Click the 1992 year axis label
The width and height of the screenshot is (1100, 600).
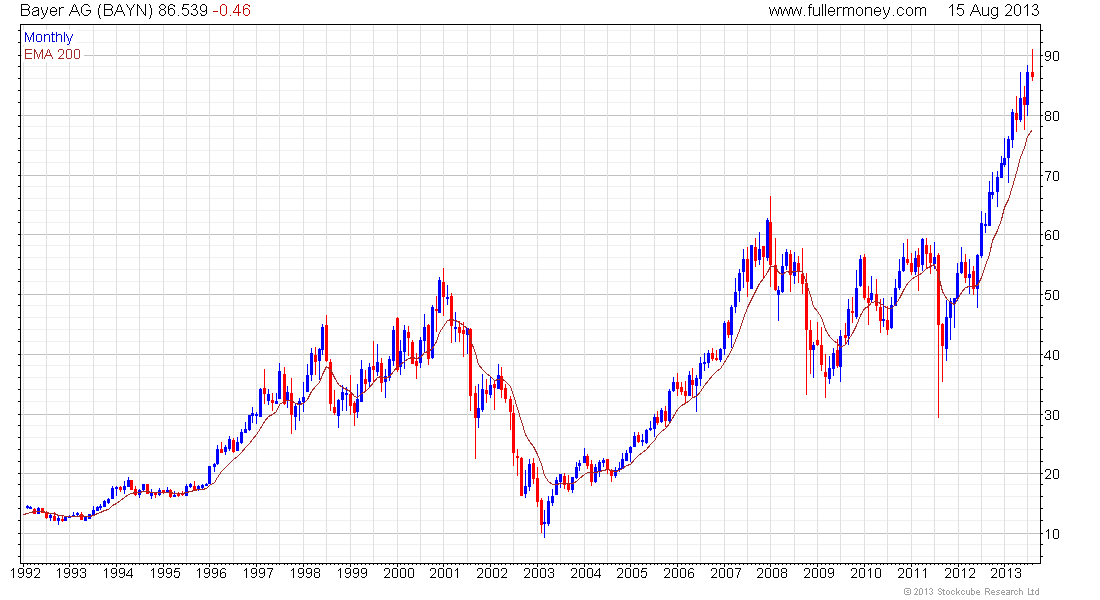click(x=25, y=573)
